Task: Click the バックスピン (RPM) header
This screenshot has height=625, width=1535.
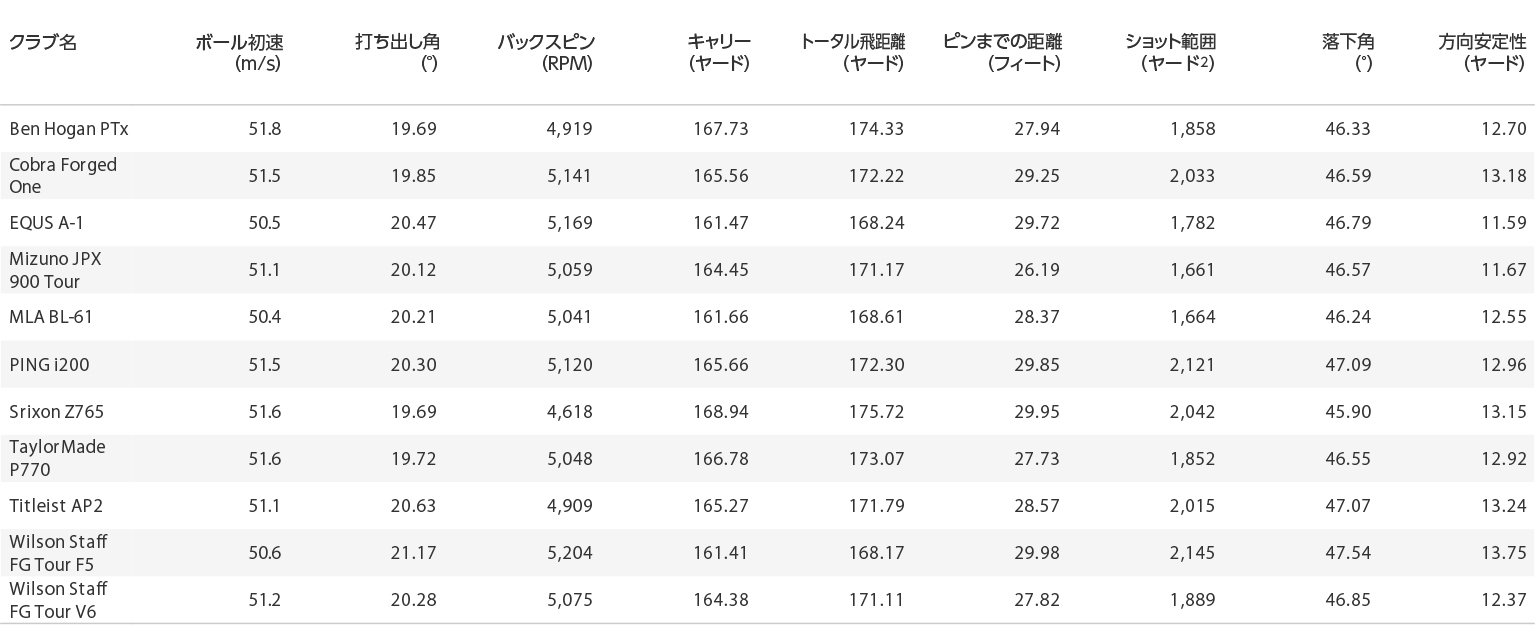Action: coord(546,53)
